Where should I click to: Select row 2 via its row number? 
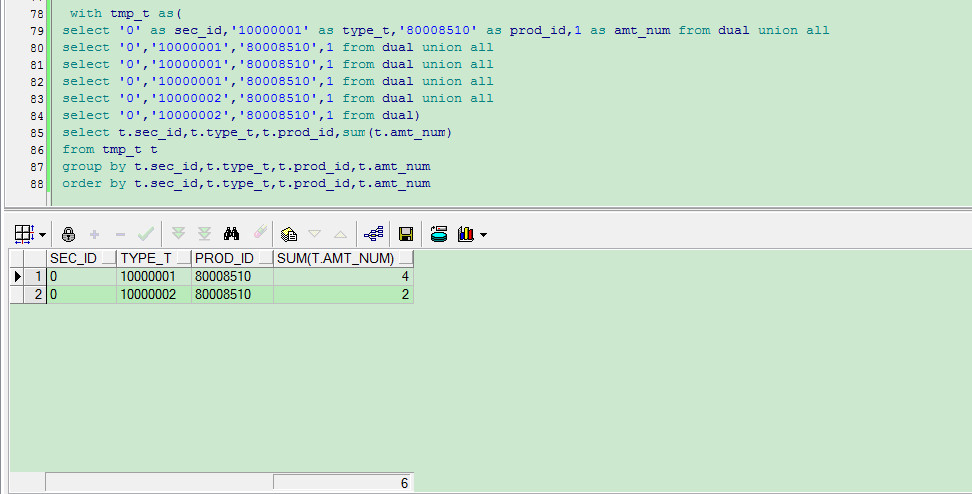pos(37,294)
